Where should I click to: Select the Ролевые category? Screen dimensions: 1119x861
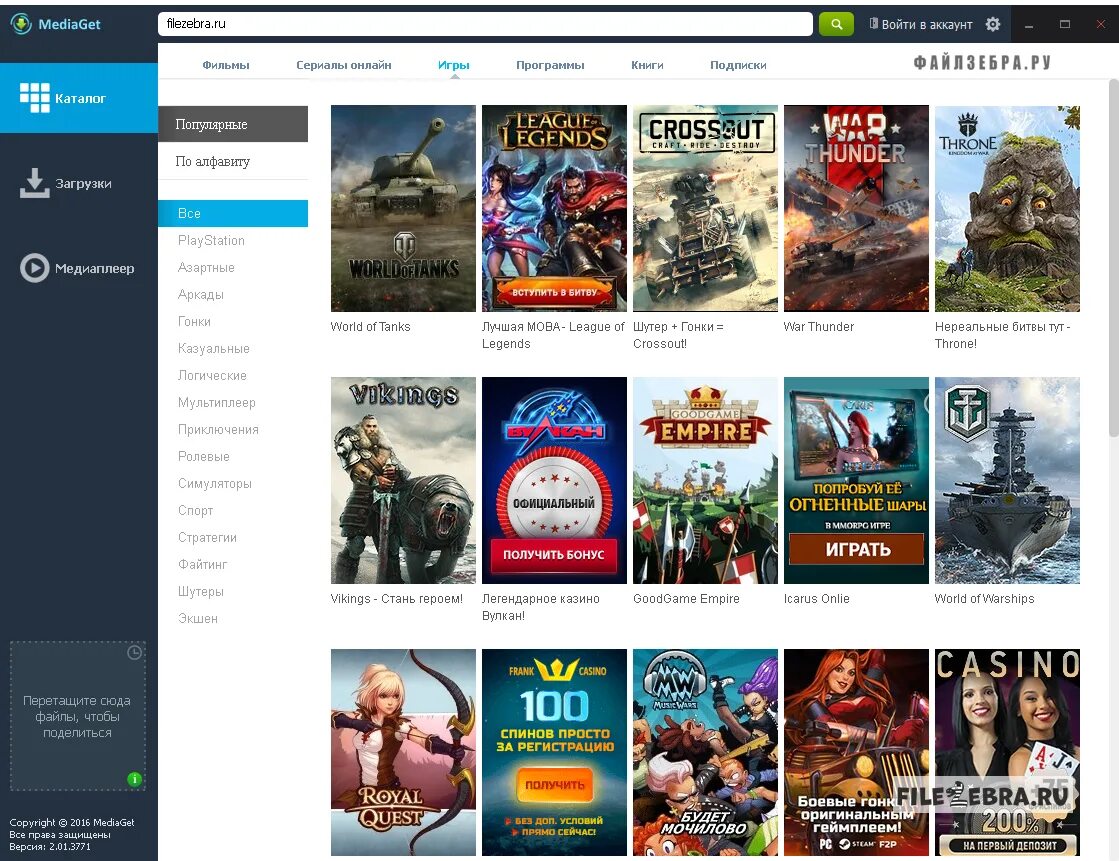click(x=203, y=456)
